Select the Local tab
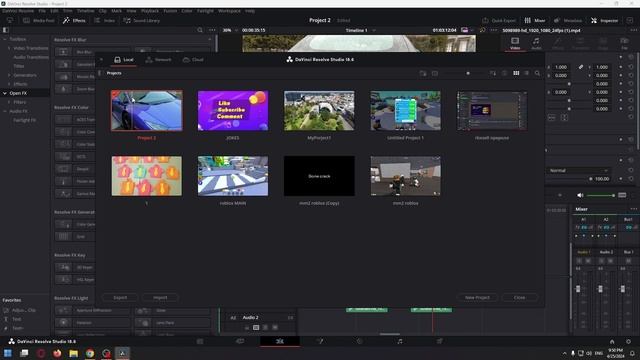Image resolution: width=640 pixels, height=360 pixels. coord(124,60)
